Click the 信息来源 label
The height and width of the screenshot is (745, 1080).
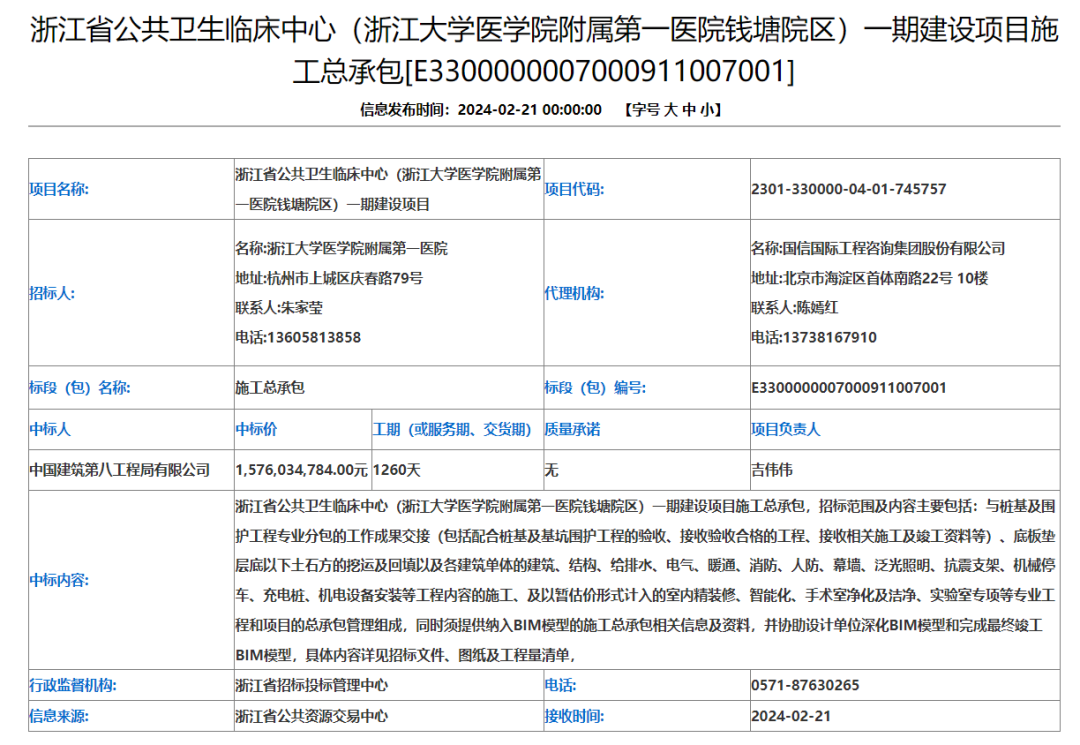click(x=59, y=717)
